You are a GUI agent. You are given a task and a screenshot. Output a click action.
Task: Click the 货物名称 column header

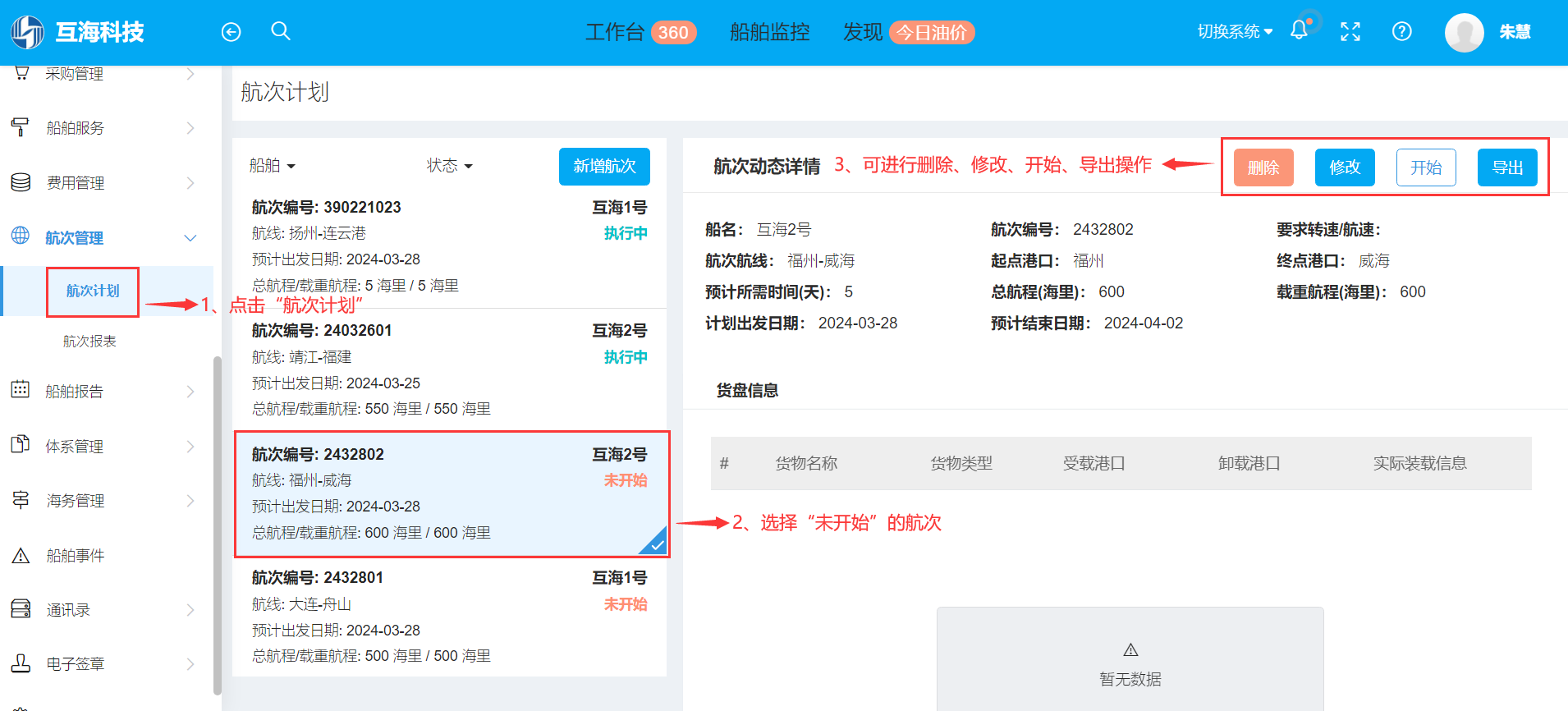(x=806, y=463)
